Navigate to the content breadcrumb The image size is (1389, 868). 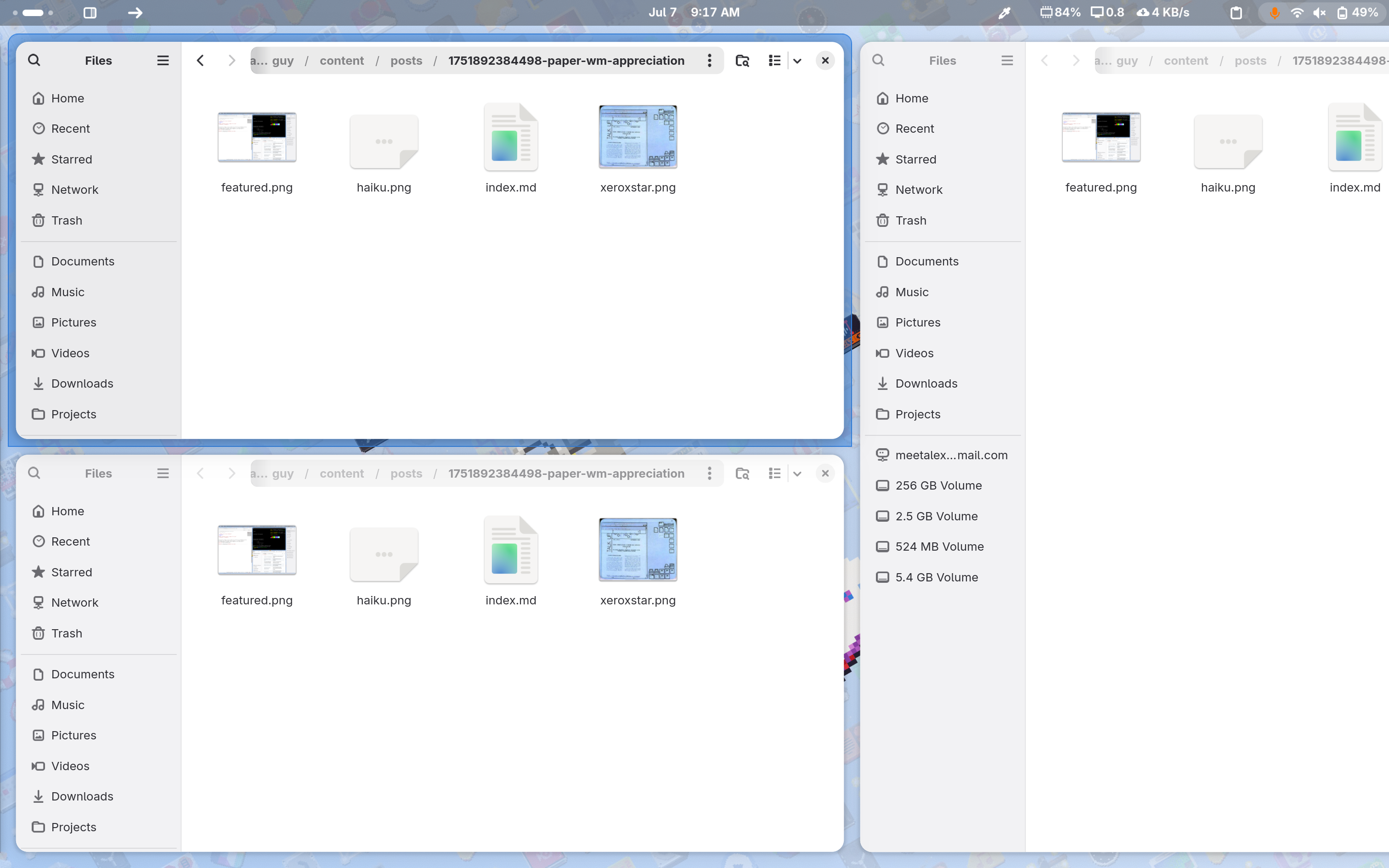[342, 60]
